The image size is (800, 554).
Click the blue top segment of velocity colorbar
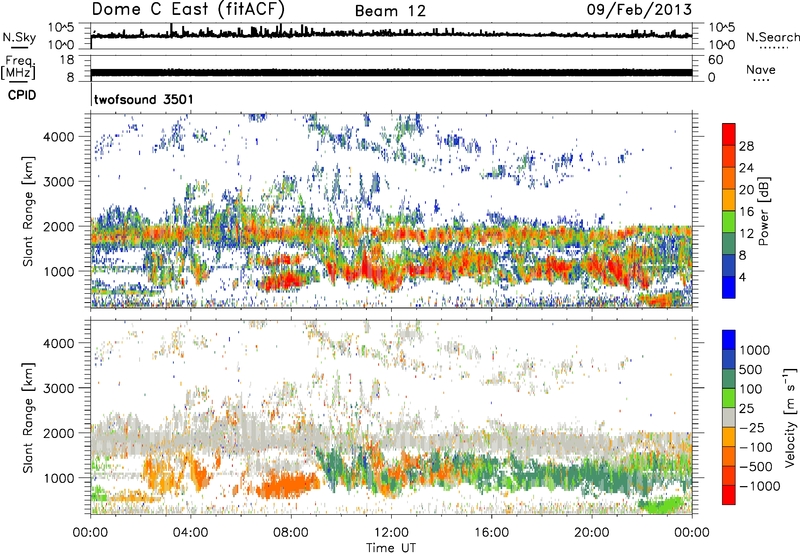click(729, 340)
